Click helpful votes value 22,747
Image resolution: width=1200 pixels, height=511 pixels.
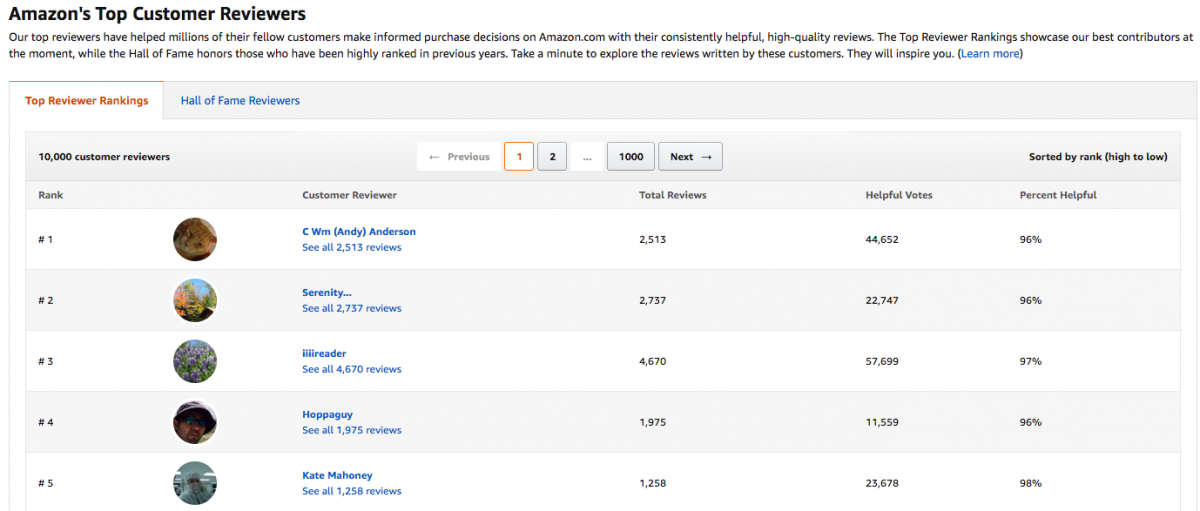click(x=882, y=301)
